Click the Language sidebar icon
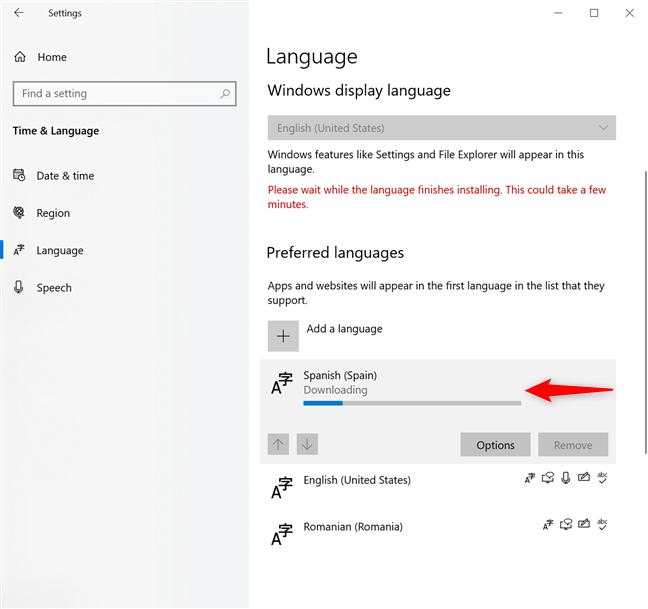 tap(19, 250)
